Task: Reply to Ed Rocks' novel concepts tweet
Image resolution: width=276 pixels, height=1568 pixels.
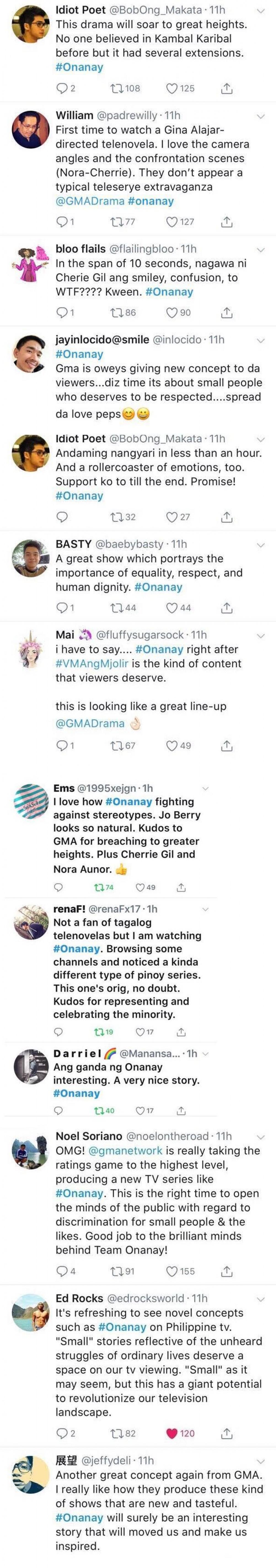Action: [62, 1434]
